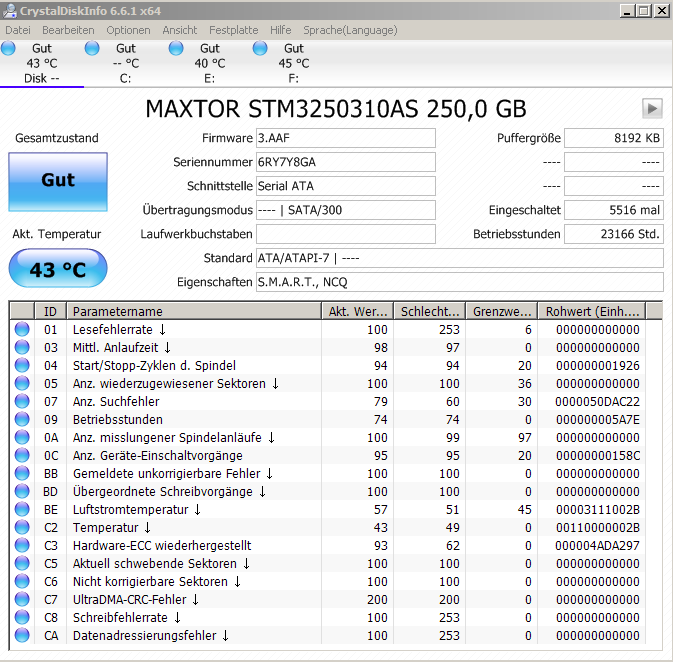Select the Lesefehlerrate parameter name
The height and width of the screenshot is (662, 673).
(x=119, y=329)
